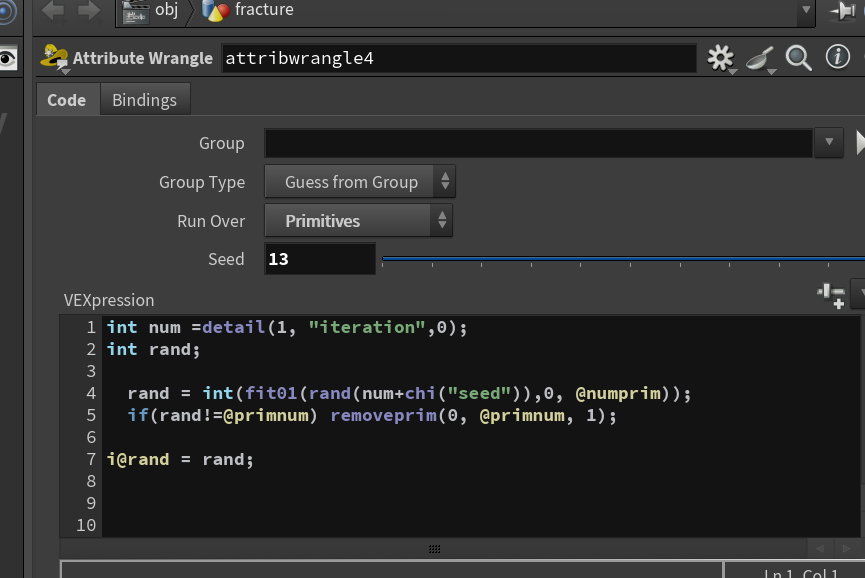The width and height of the screenshot is (865, 578).
Task: Click the Group parameter label
Action: pos(222,143)
